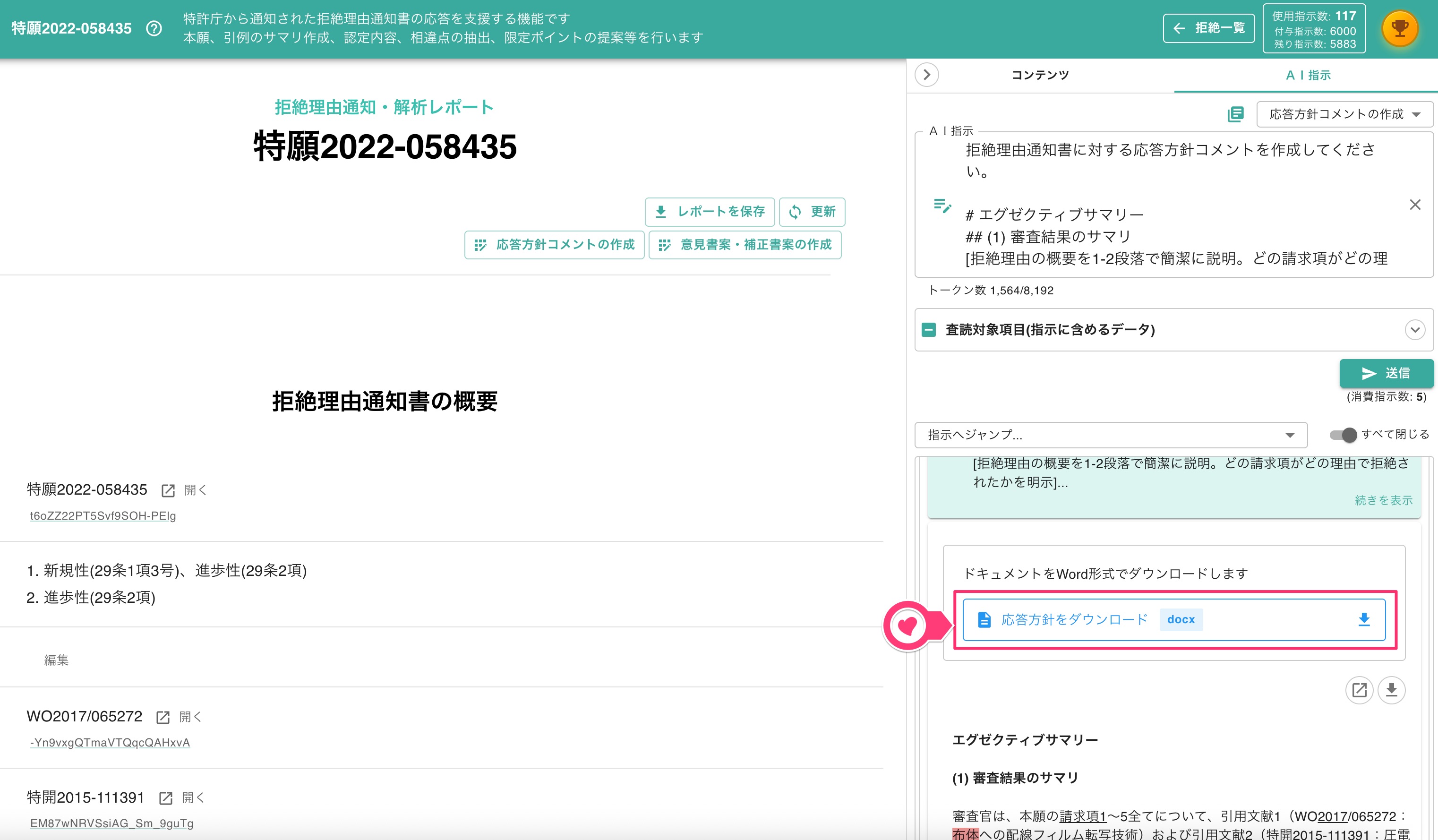Save report with レポートを保存 button

(709, 212)
